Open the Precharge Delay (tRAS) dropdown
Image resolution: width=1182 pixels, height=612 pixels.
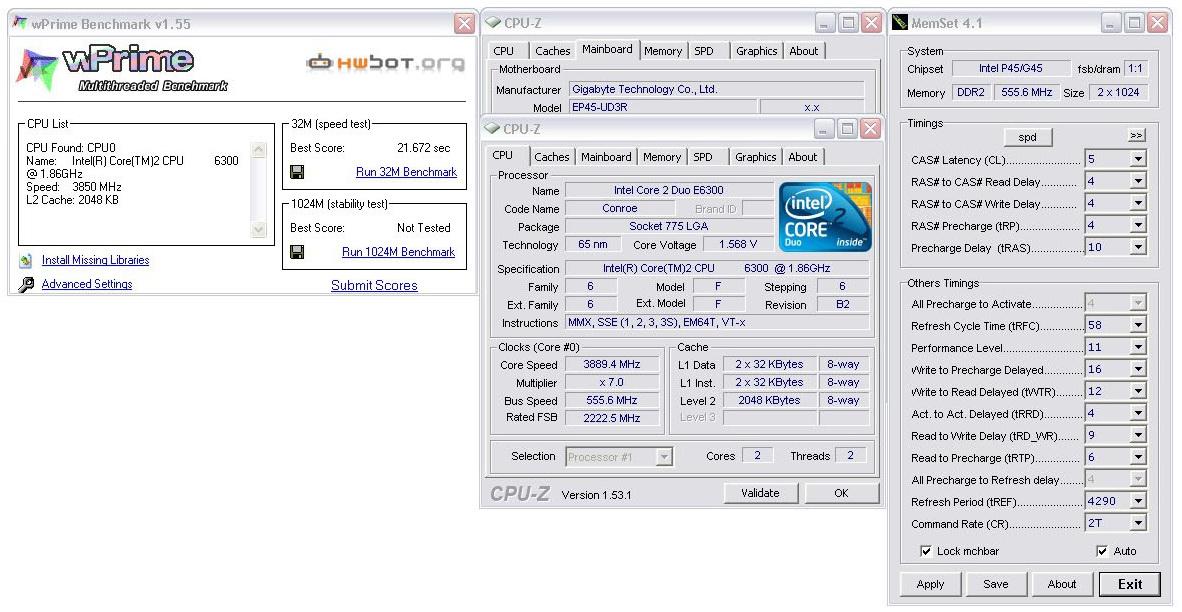click(1138, 247)
